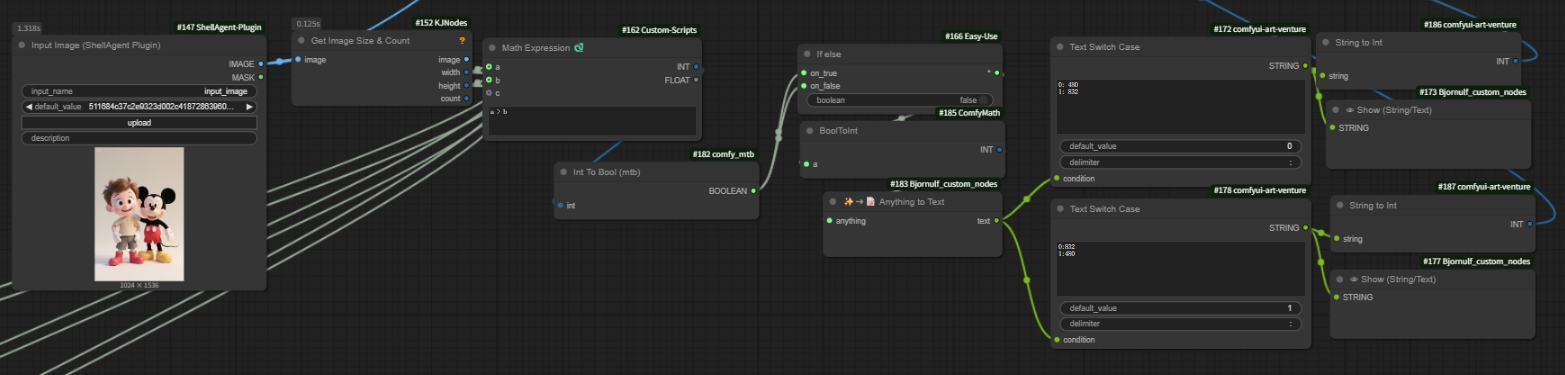This screenshot has height=375, width=1565.
Task: Click the eye icon on Show (String/Text) node #177
Action: coord(1351,279)
